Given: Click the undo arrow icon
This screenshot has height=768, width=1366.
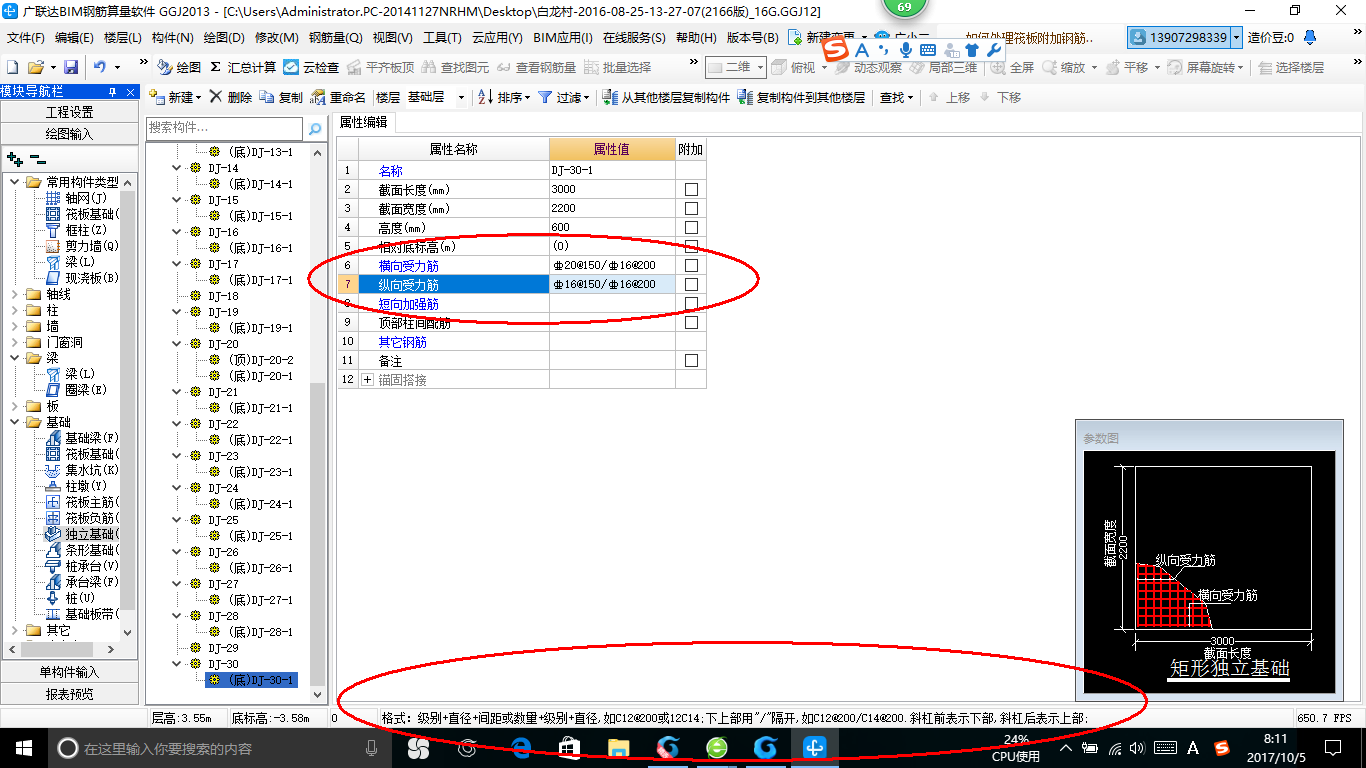Looking at the screenshot, I should [x=100, y=67].
